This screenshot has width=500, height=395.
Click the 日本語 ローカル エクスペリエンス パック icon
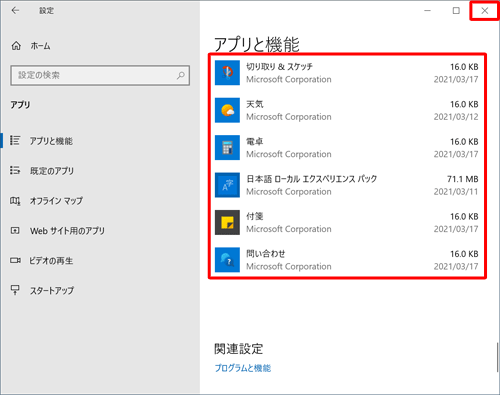pos(227,185)
